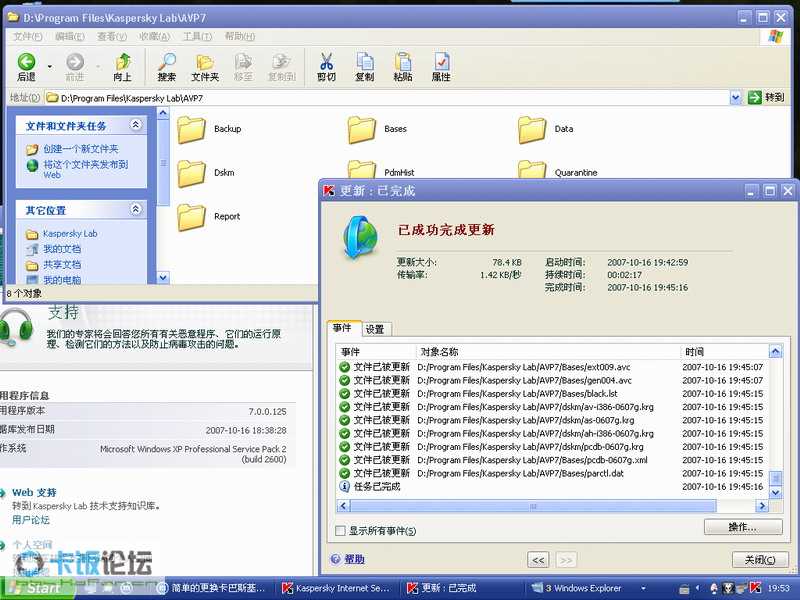The height and width of the screenshot is (600, 800).
Task: Open the address bar dropdown arrow
Action: pos(735,97)
